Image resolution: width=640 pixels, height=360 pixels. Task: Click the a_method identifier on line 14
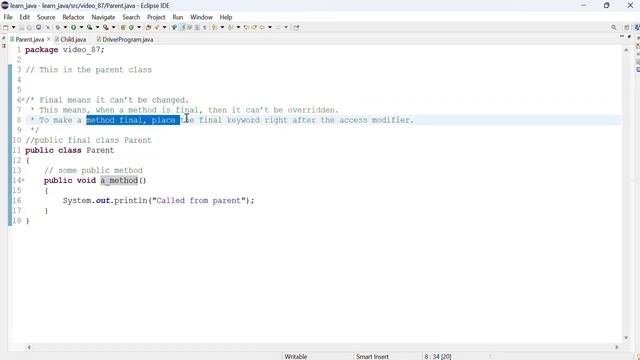click(119, 180)
